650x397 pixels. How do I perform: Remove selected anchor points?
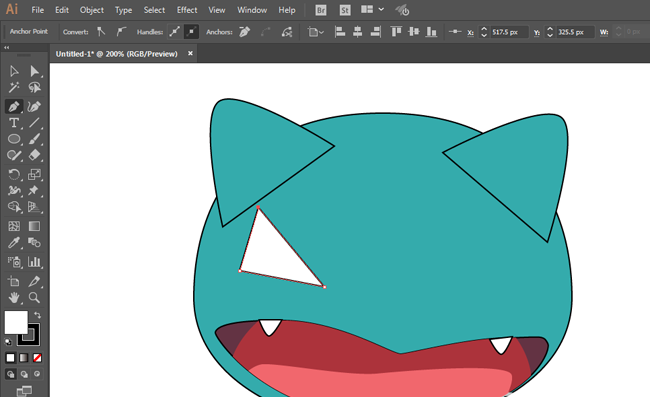coord(245,32)
